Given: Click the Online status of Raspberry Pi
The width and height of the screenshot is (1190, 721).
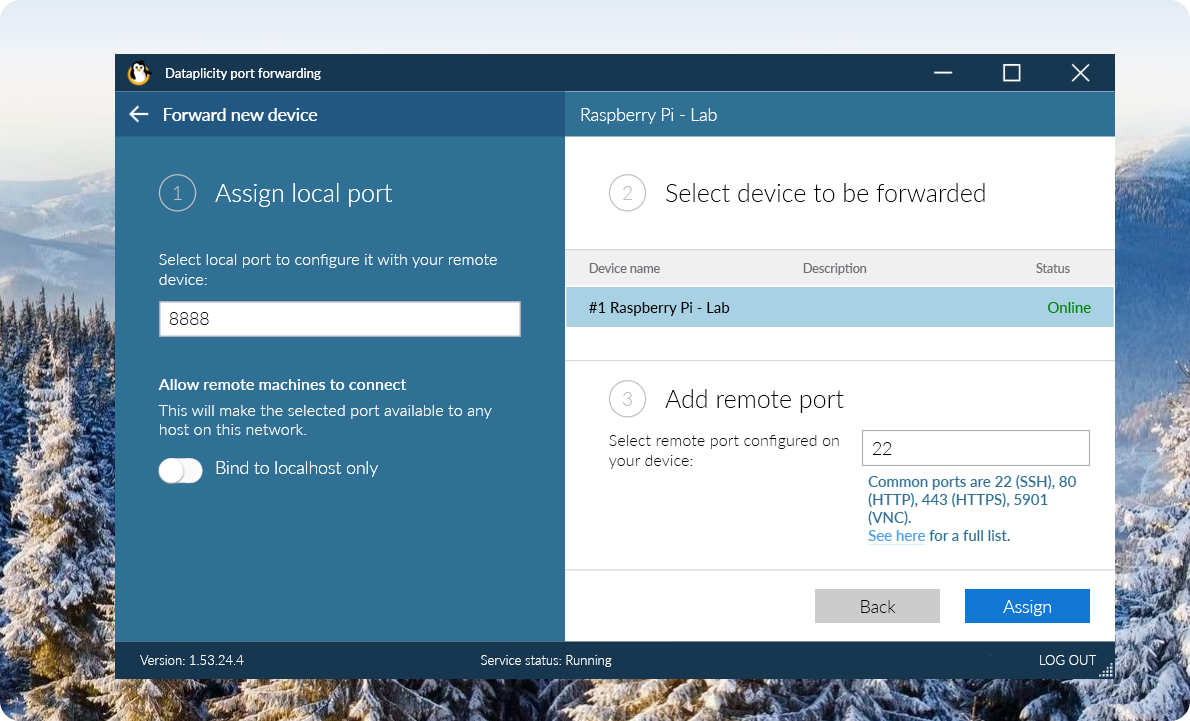Looking at the screenshot, I should (1069, 307).
